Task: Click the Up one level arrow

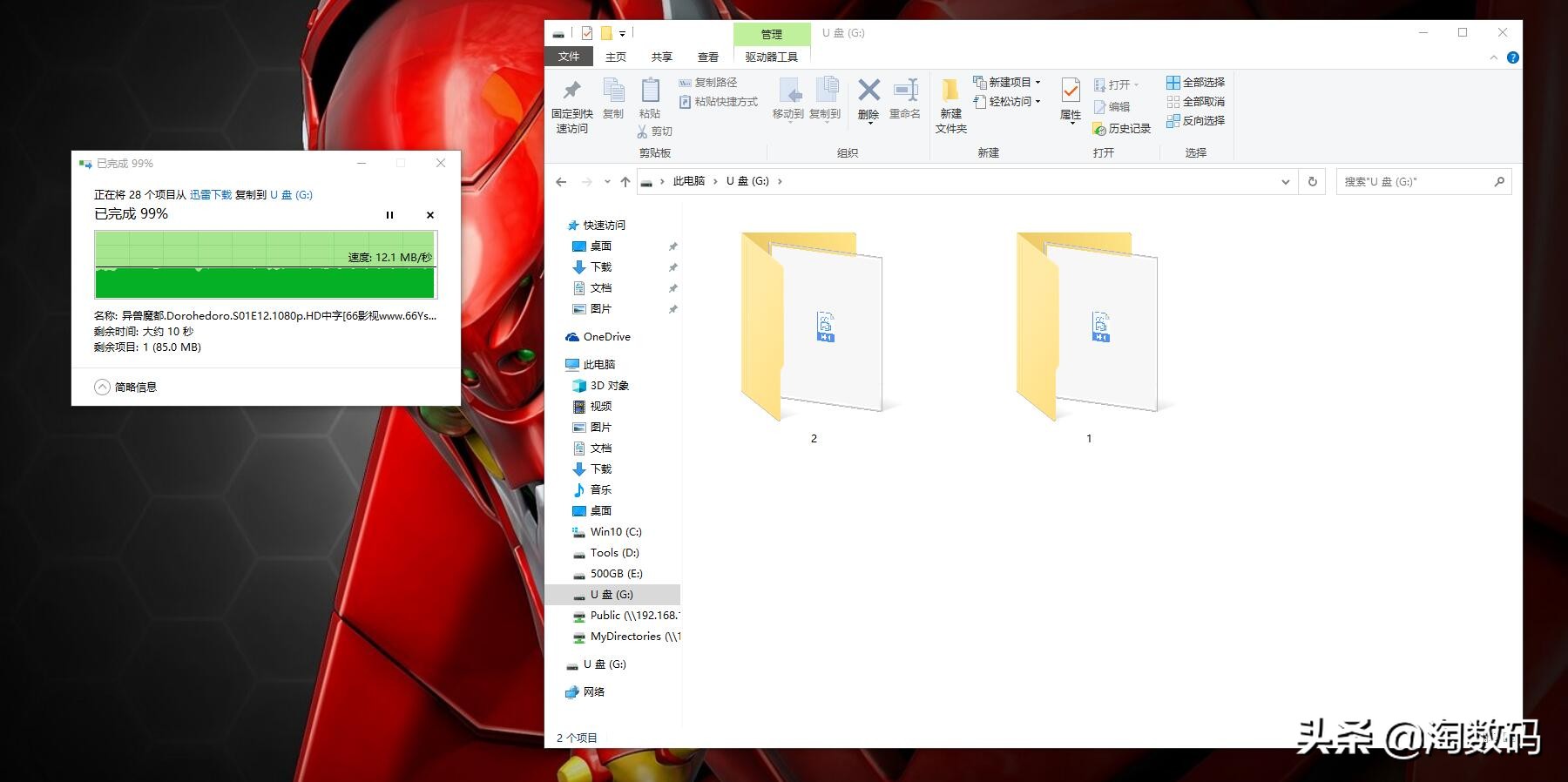Action: pos(625,182)
